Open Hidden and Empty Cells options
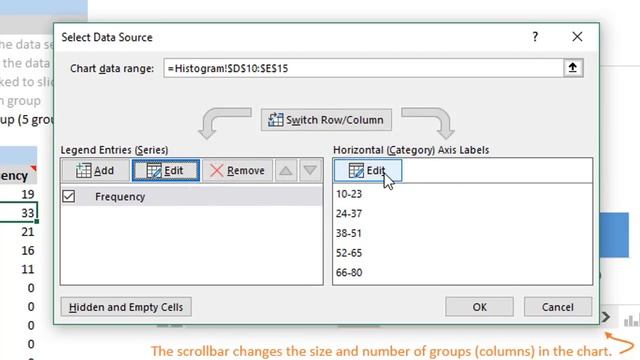 pos(126,307)
